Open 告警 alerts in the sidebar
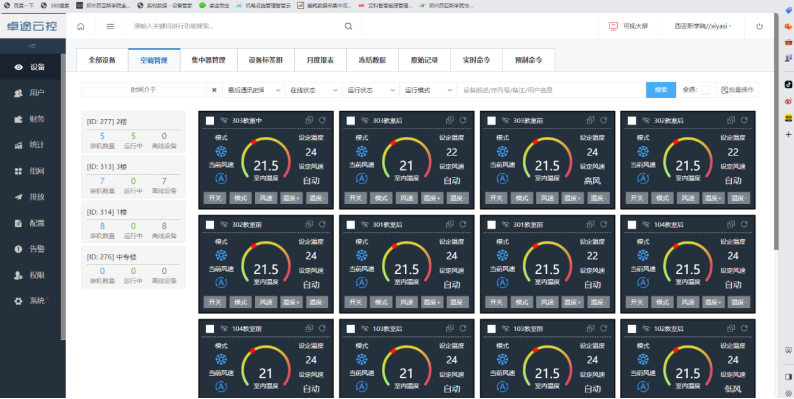This screenshot has height=399, width=794. pos(30,249)
